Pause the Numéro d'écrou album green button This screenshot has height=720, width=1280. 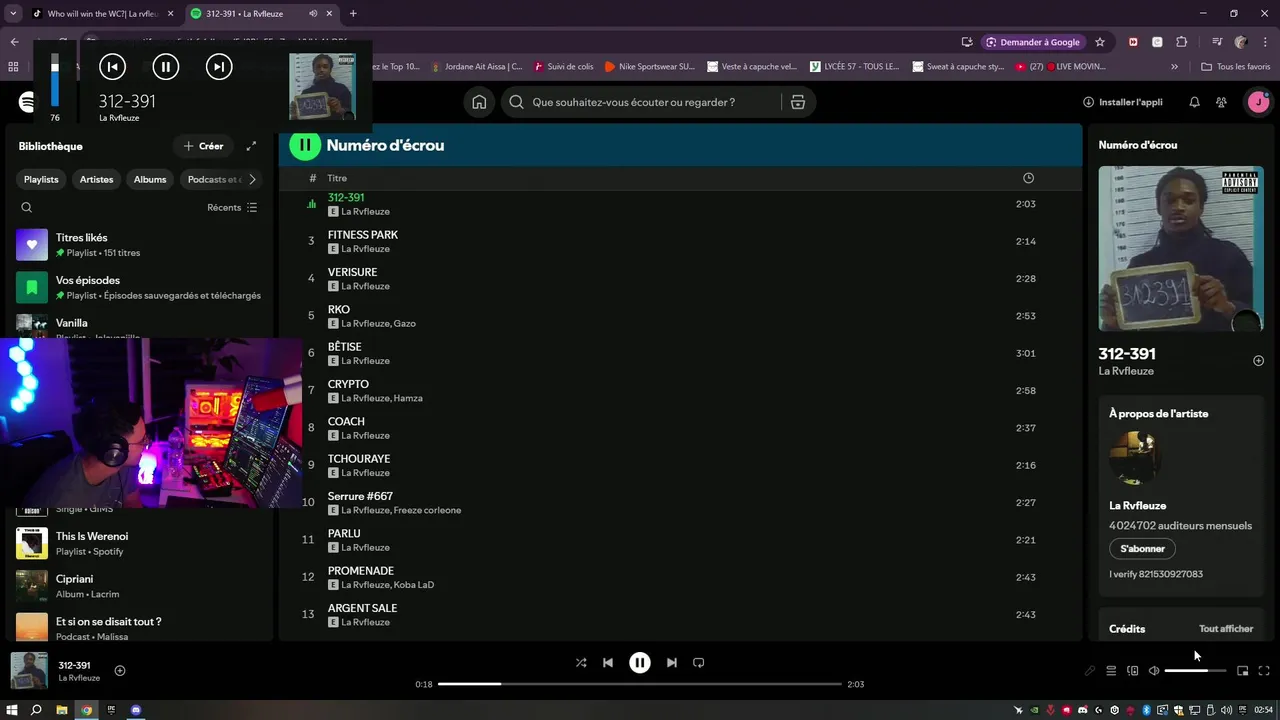tap(305, 145)
